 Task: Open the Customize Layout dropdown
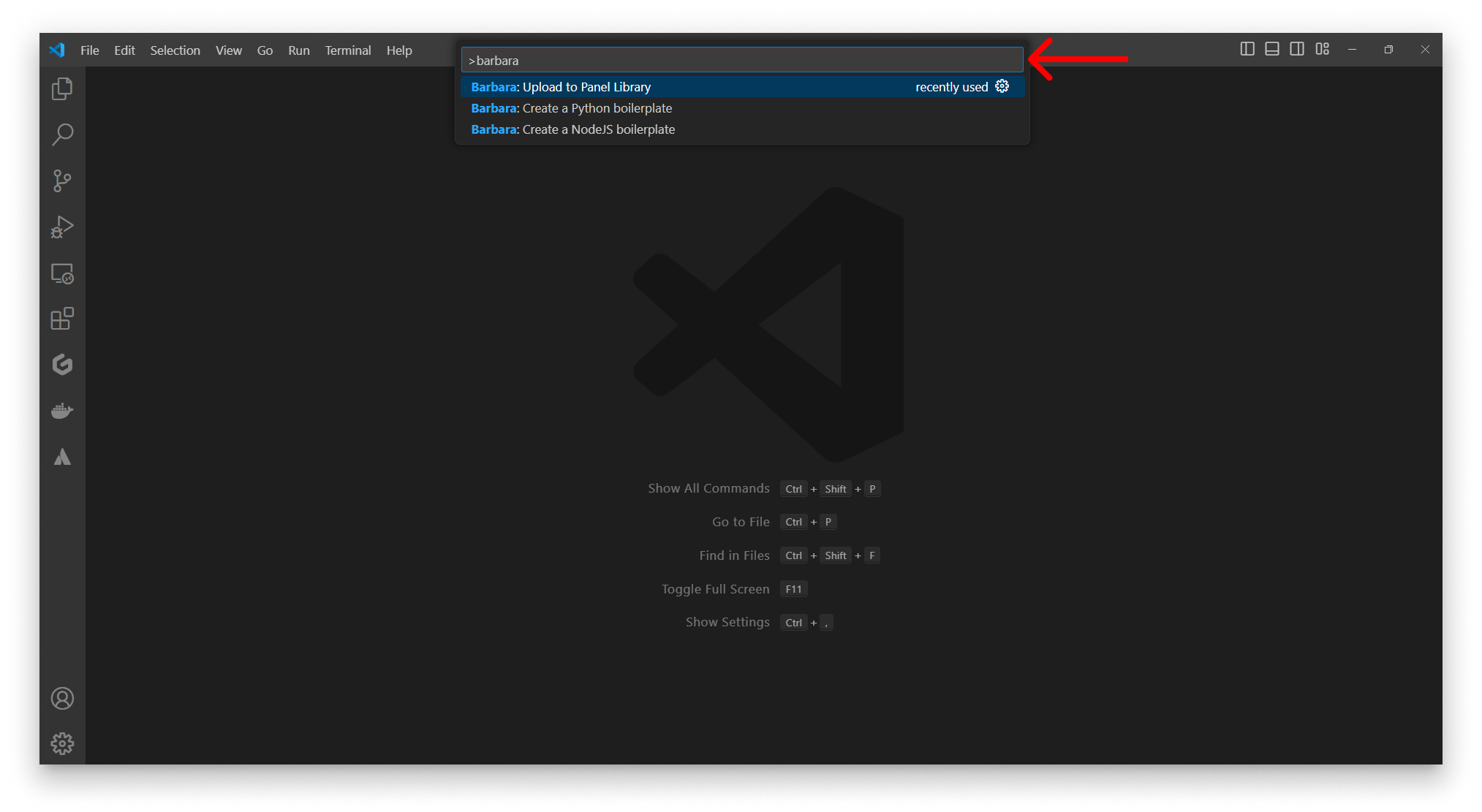pyautogui.click(x=1323, y=49)
